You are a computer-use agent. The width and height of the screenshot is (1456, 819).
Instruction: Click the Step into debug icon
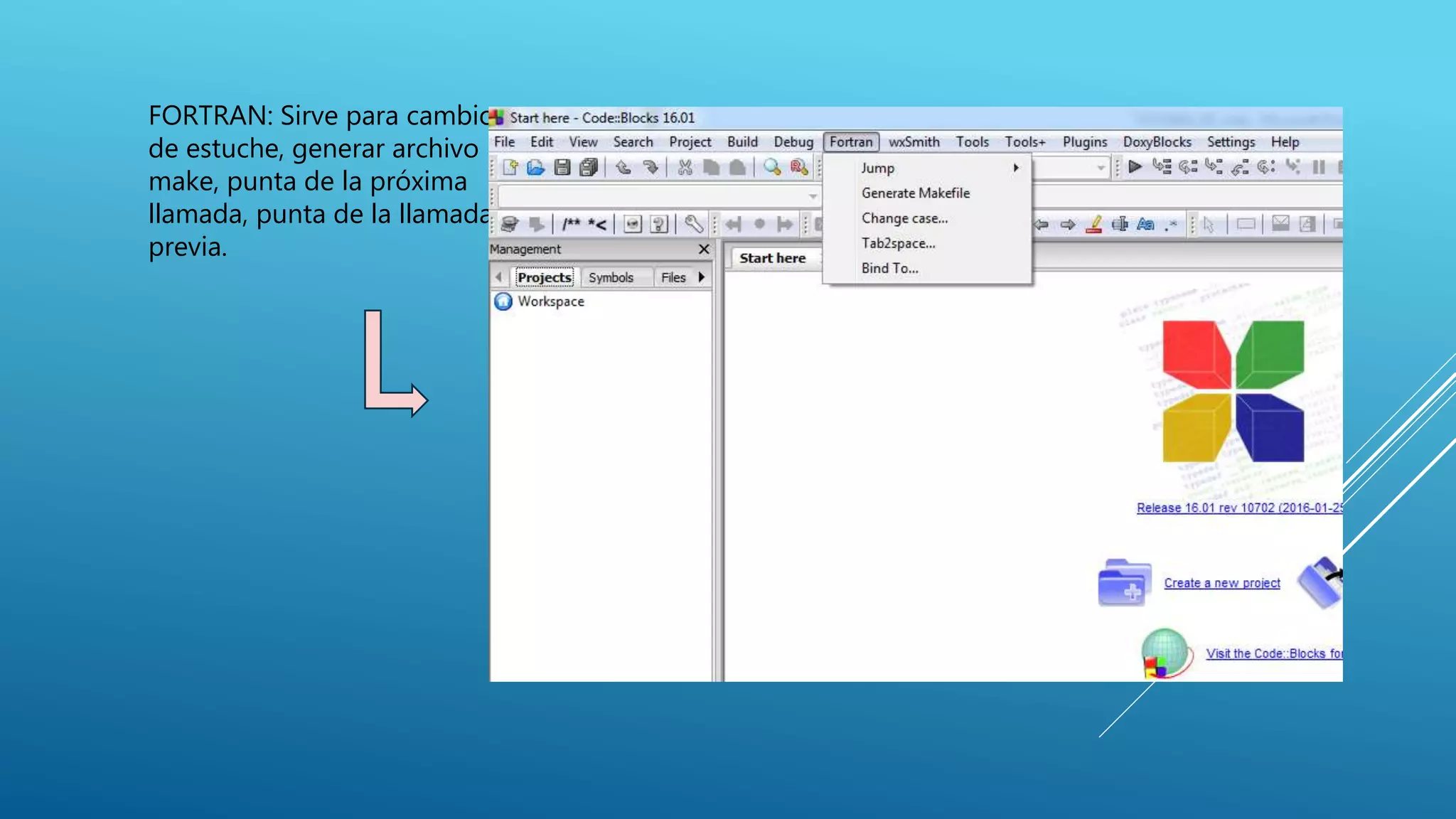tap(1214, 167)
